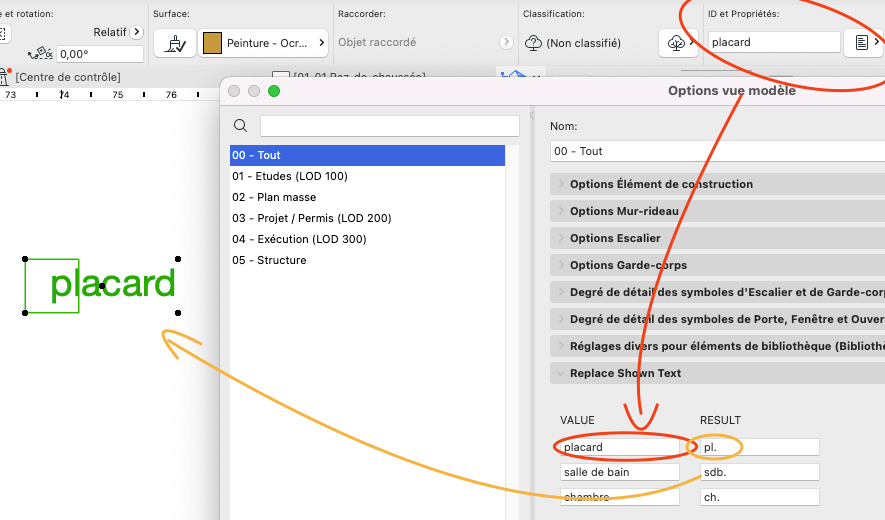885x520 pixels.
Task: Open the Peinture - Ocr... surface dropdown
Action: point(264,43)
